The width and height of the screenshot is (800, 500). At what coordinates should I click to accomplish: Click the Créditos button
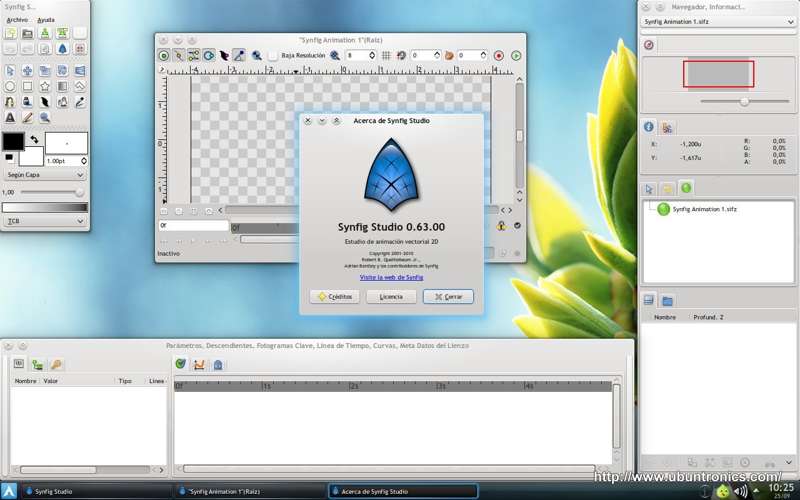pos(334,296)
